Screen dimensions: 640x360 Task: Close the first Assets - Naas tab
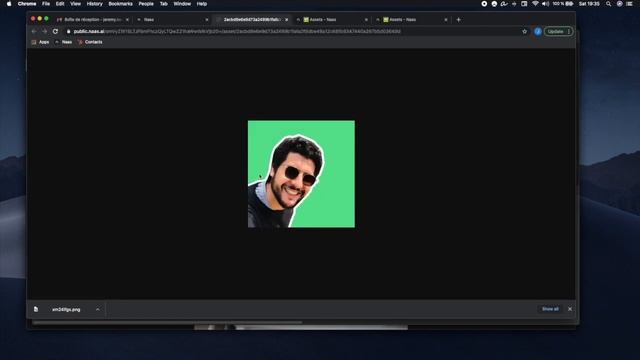pyautogui.click(x=366, y=20)
